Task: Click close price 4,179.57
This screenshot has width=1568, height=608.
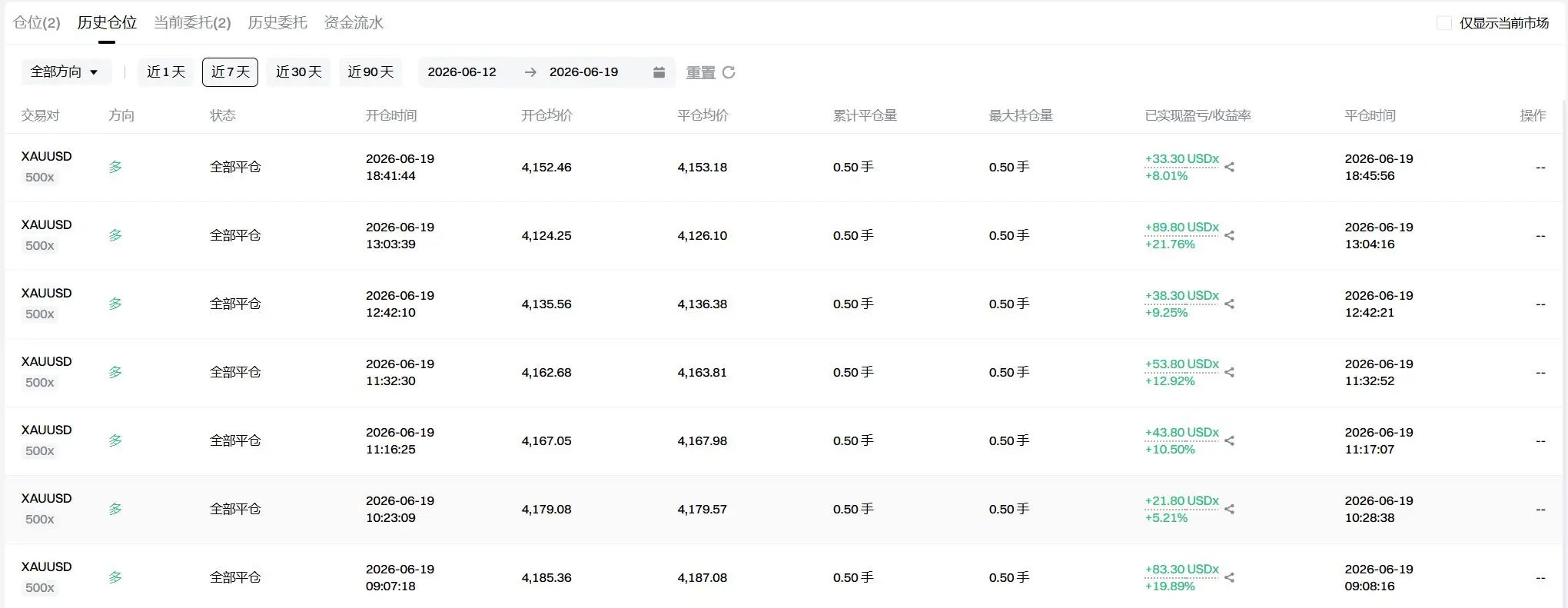Action: pos(703,509)
